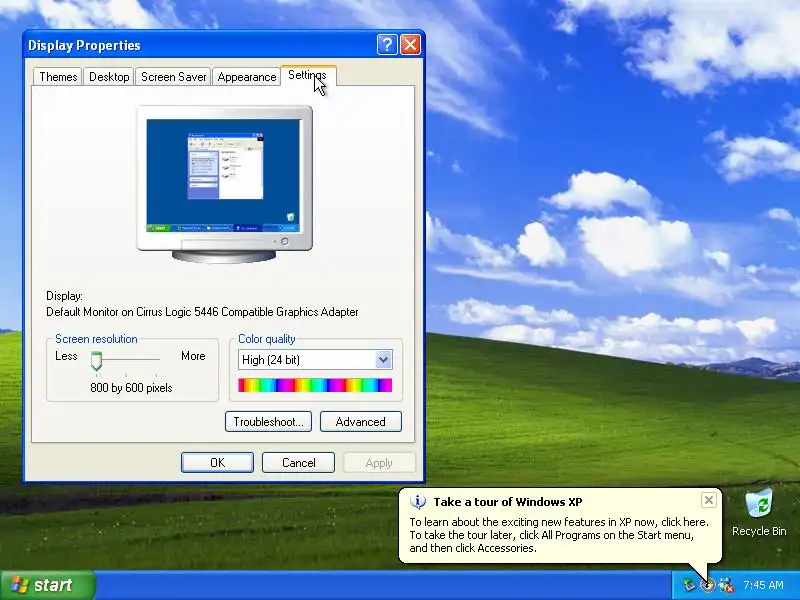Image resolution: width=800 pixels, height=600 pixels.
Task: Cancel the Display Properties dialog
Action: (298, 463)
